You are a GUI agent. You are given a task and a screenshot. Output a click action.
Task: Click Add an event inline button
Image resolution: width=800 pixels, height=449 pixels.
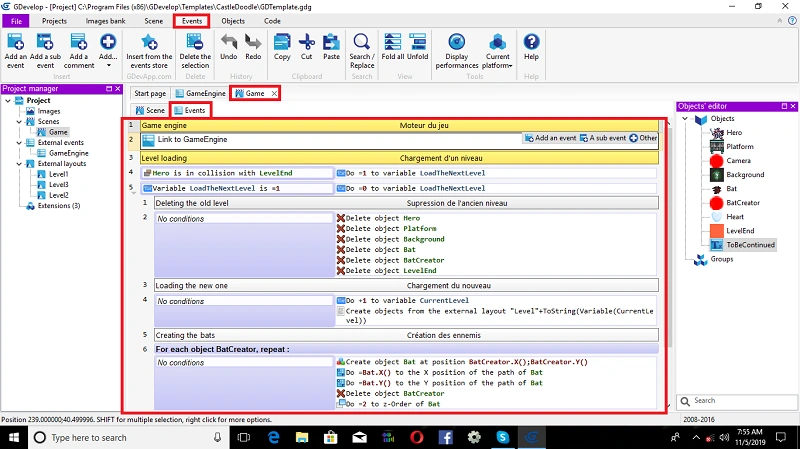[x=551, y=138]
